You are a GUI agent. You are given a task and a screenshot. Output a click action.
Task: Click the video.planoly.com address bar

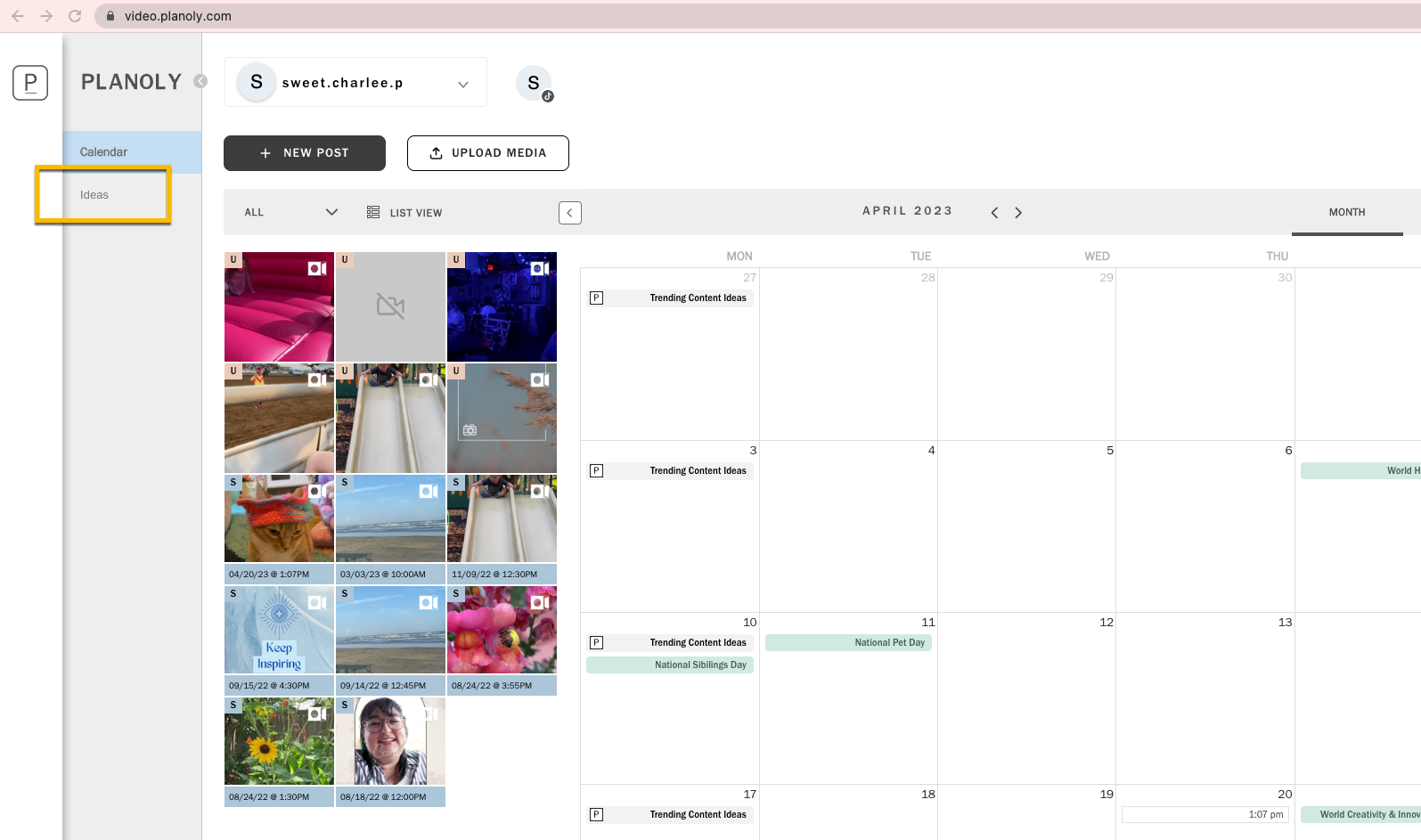pyautogui.click(x=757, y=16)
